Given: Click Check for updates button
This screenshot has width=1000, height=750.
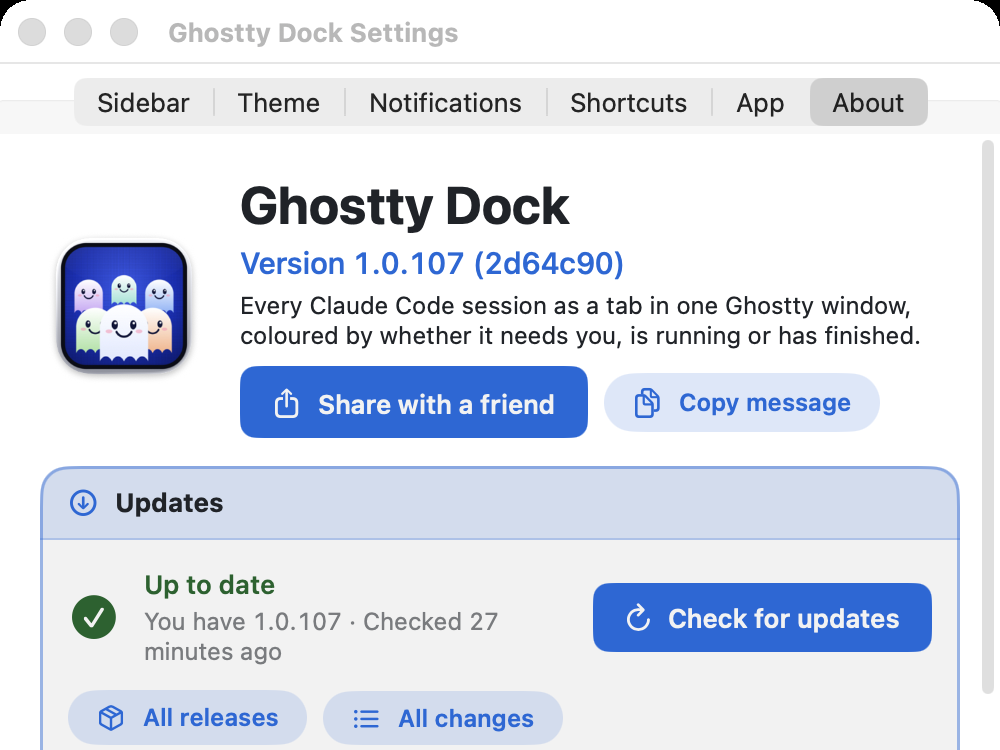Looking at the screenshot, I should coord(762,617).
